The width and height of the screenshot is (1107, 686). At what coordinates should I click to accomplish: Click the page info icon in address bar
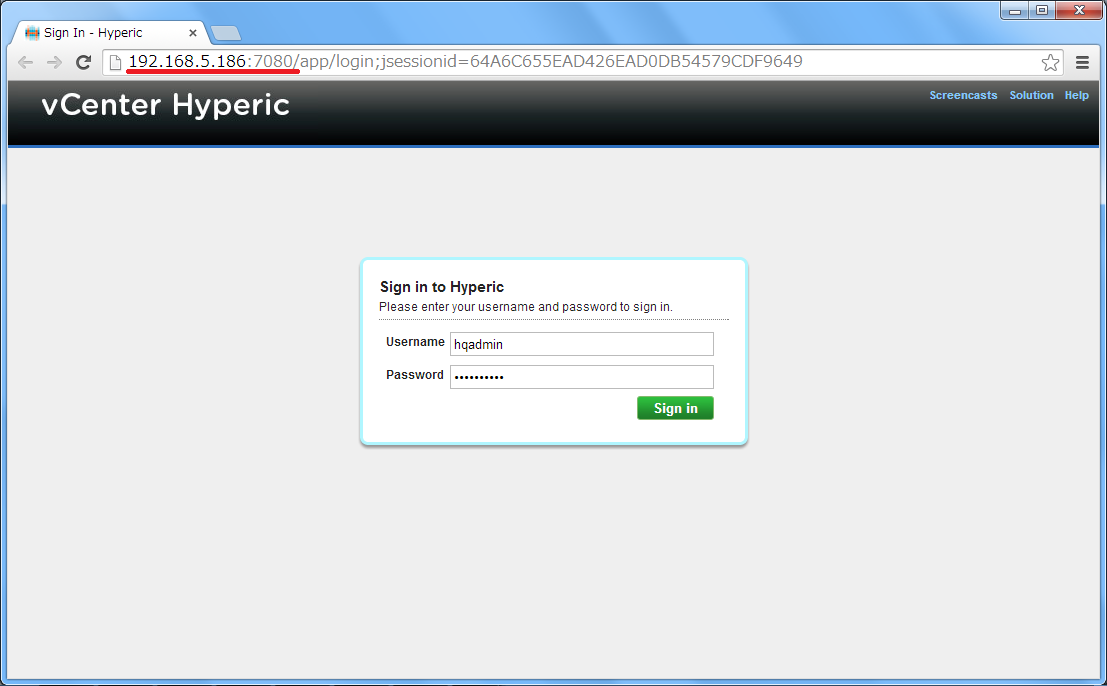[115, 62]
